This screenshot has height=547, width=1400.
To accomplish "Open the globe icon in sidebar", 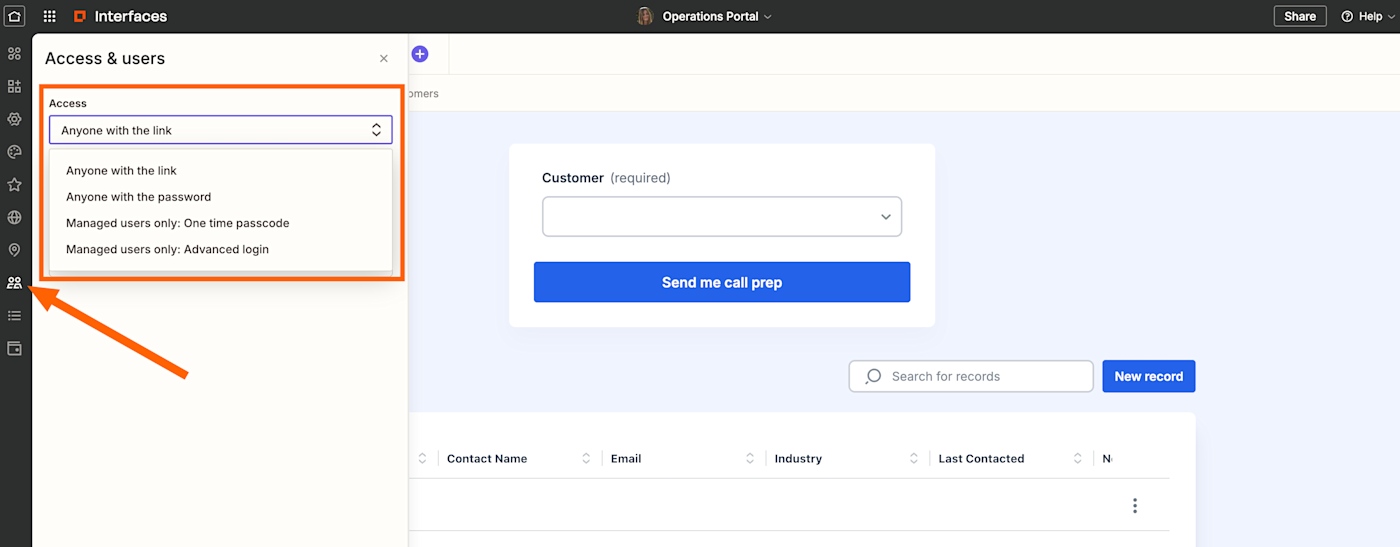I will (14, 217).
